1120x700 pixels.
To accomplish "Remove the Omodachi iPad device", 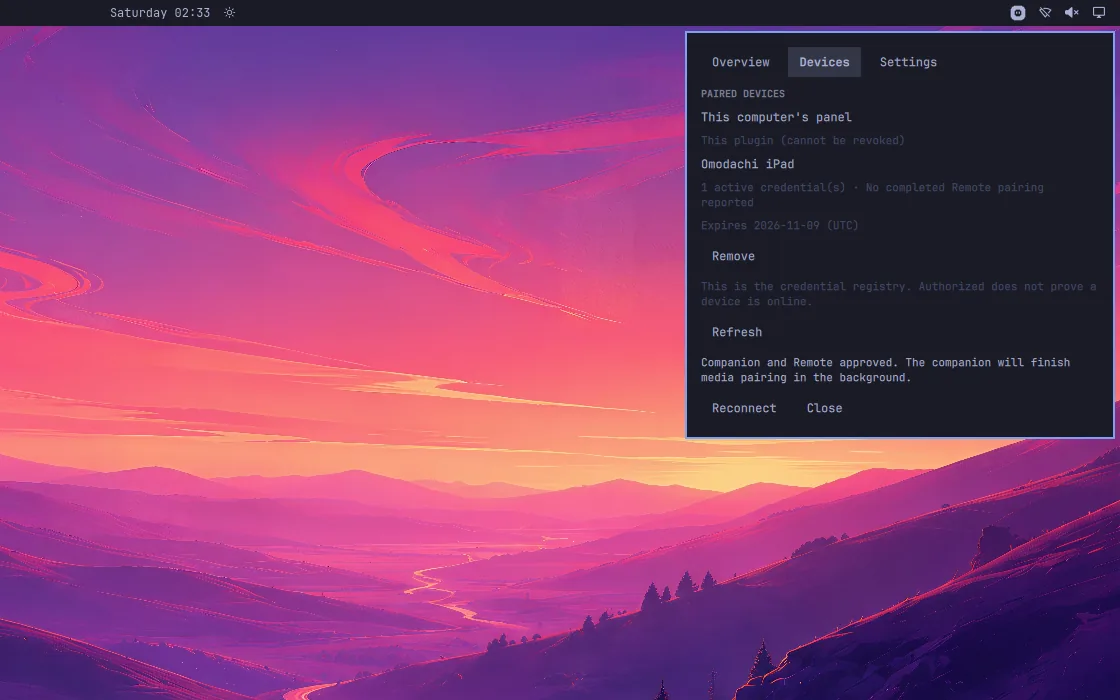I will click(733, 256).
